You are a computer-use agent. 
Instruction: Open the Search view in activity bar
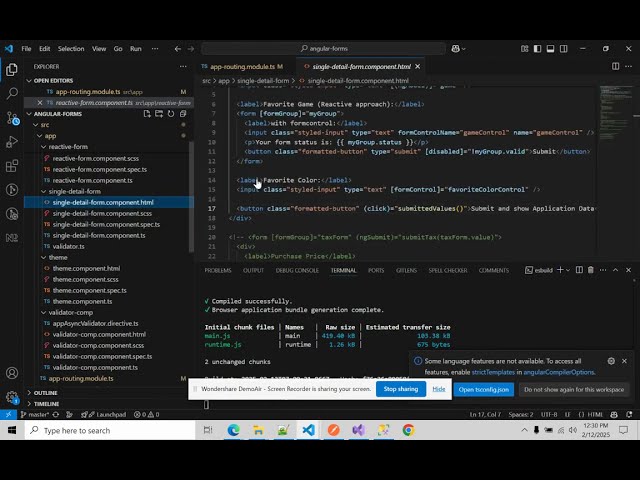[12, 93]
